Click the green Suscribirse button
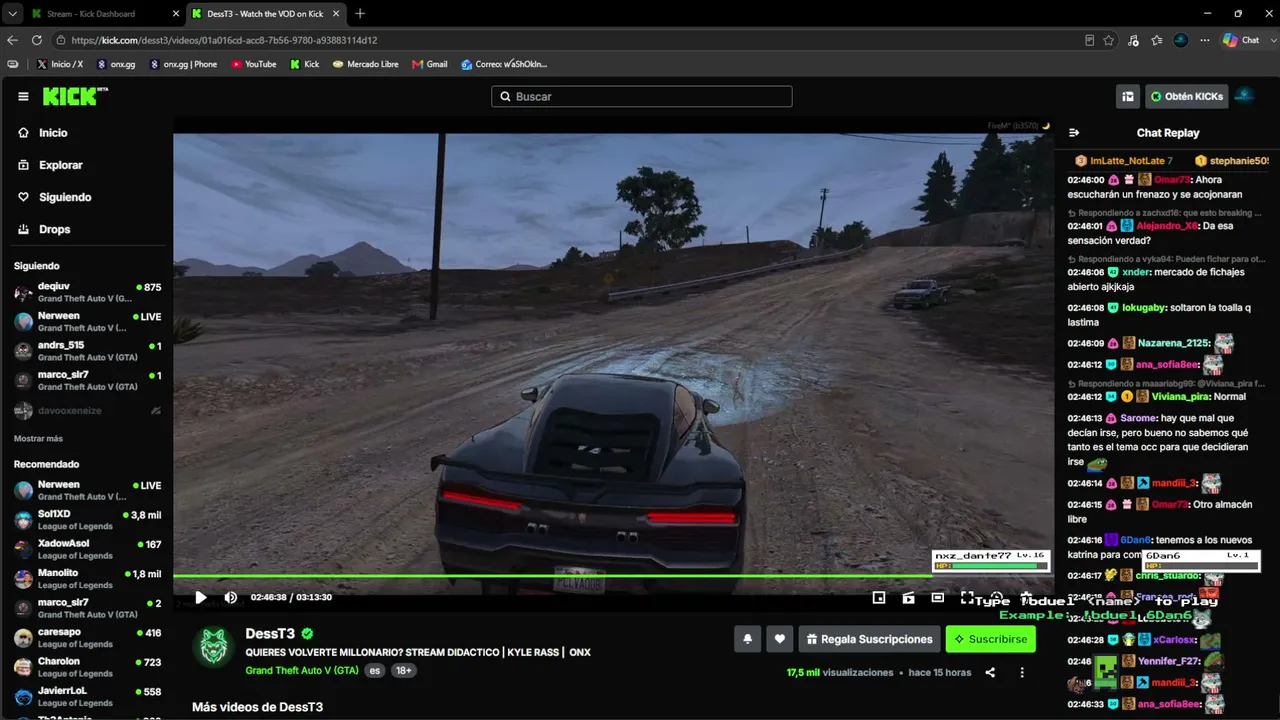This screenshot has width=1280, height=720. click(991, 639)
